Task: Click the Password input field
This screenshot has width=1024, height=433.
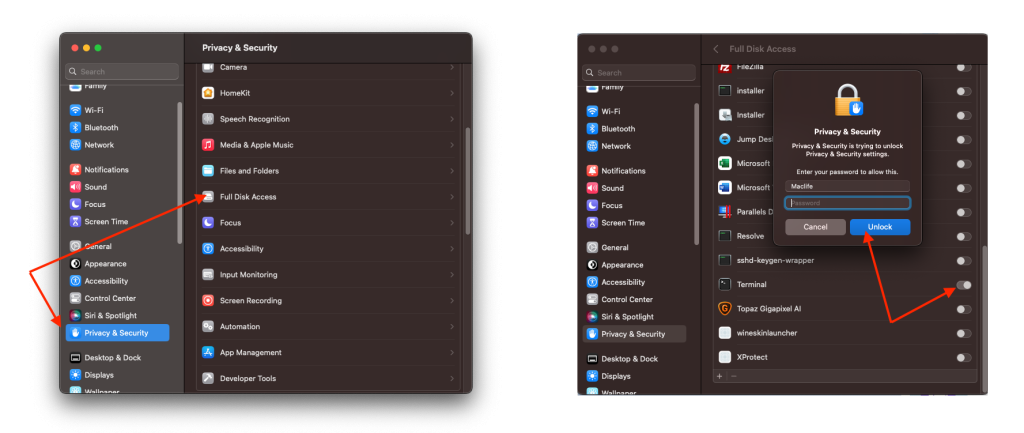Action: pos(847,203)
